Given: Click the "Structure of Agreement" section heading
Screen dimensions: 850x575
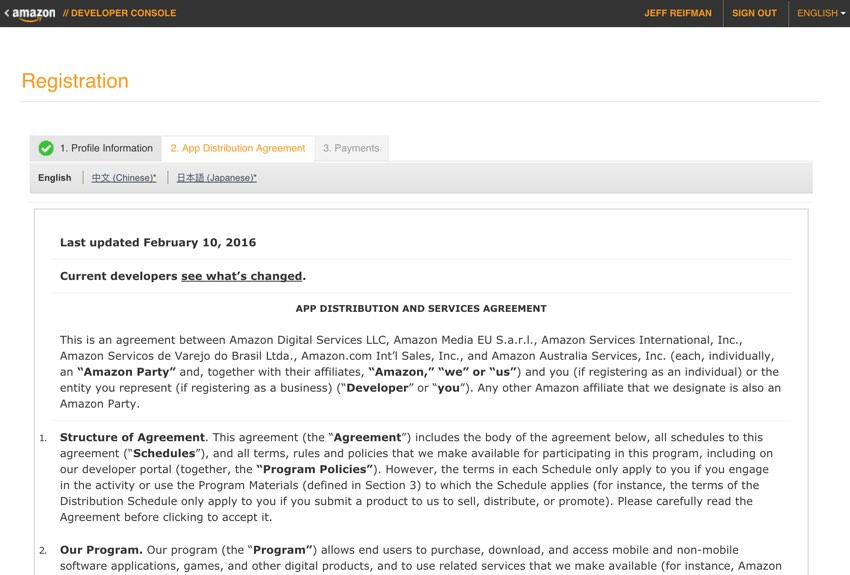Looking at the screenshot, I should click(x=132, y=437).
